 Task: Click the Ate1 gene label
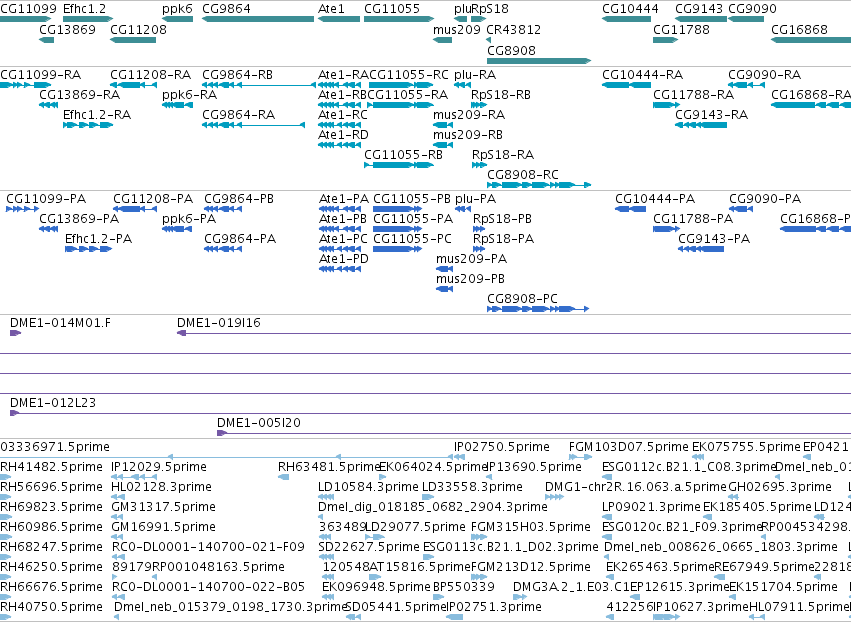[x=331, y=9]
